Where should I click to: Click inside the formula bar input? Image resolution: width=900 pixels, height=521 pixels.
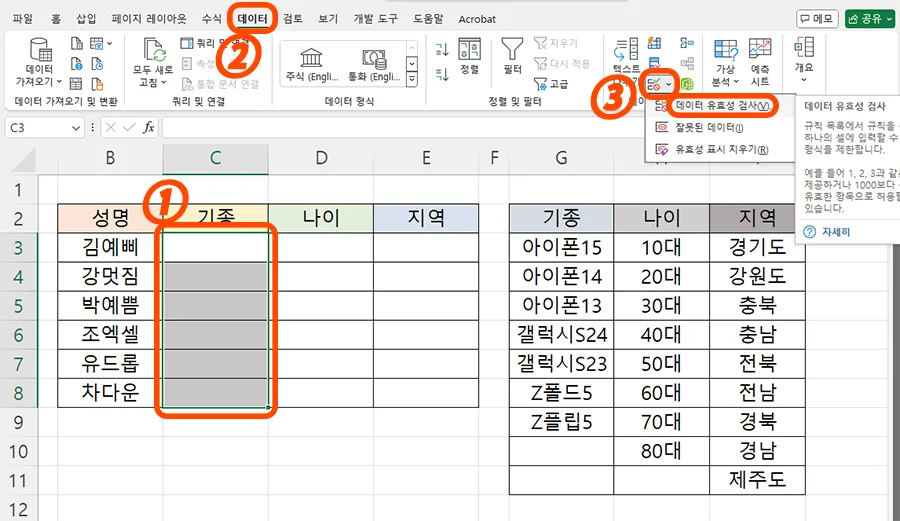pos(402,127)
